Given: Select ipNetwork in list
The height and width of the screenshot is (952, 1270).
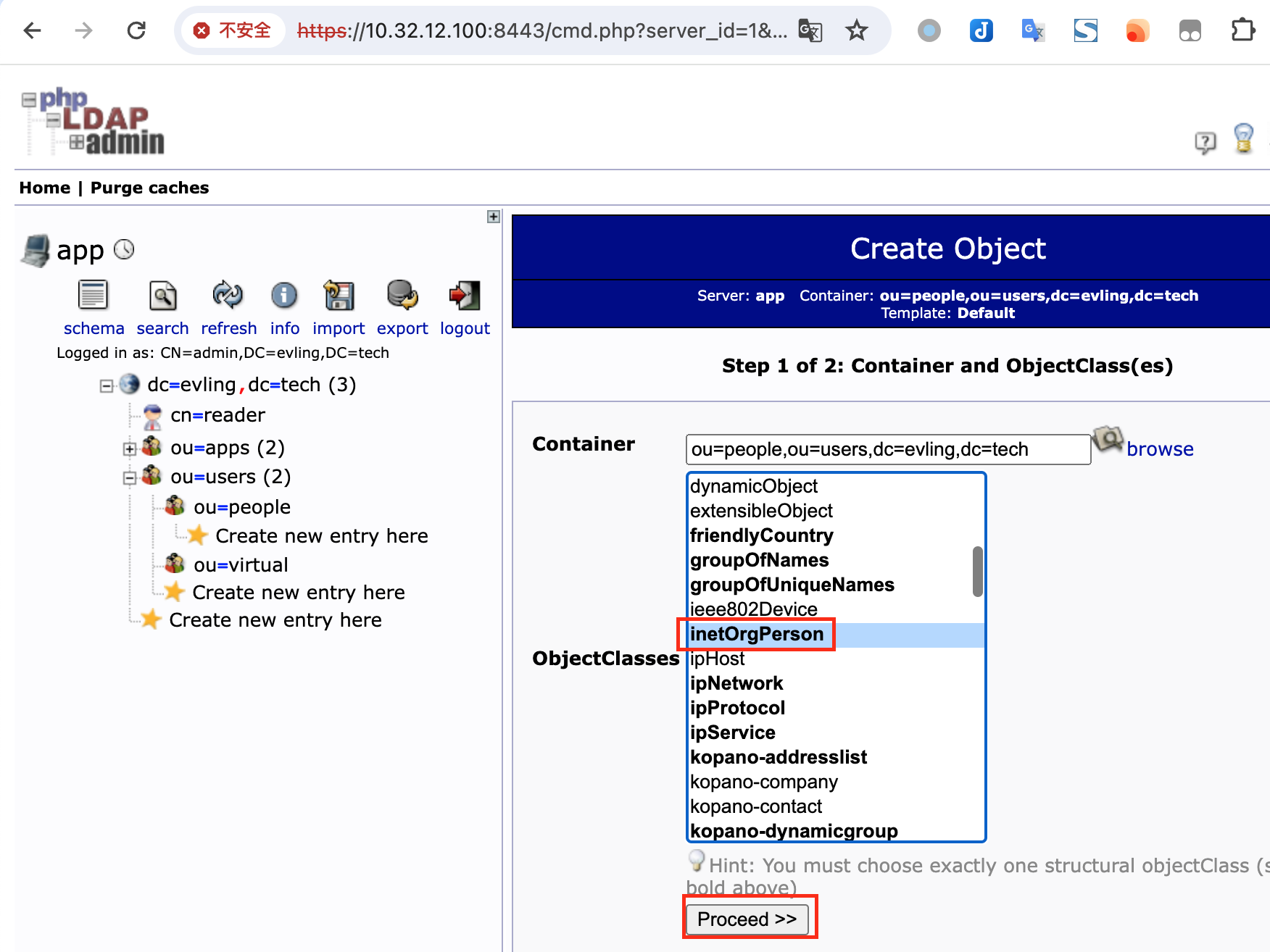Looking at the screenshot, I should [x=836, y=683].
